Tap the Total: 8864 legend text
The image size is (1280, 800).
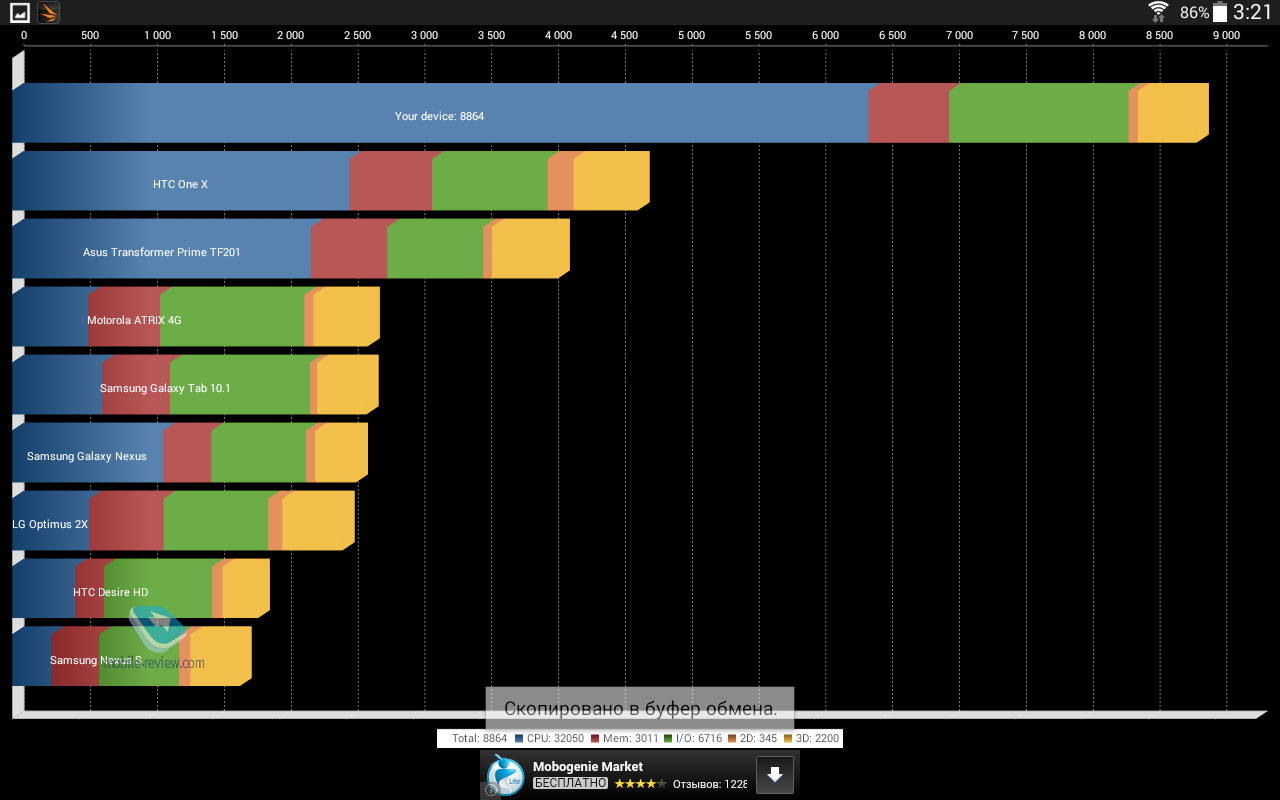(480, 739)
